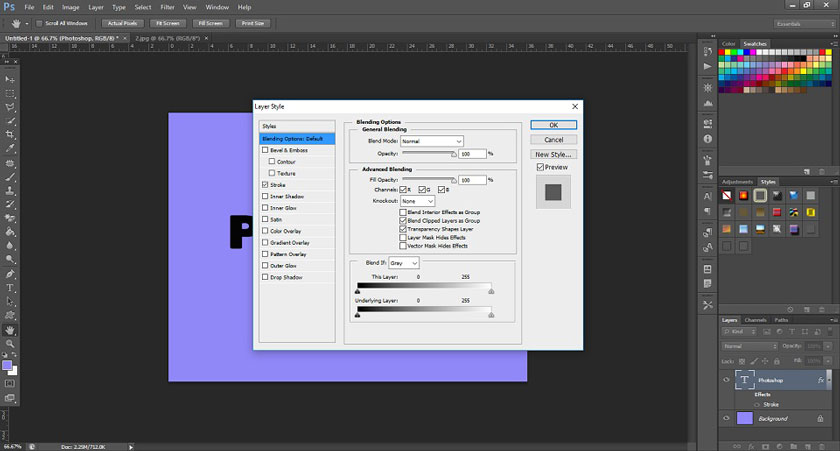
Task: Click the fx icon on Photoshop layer
Action: 820,380
